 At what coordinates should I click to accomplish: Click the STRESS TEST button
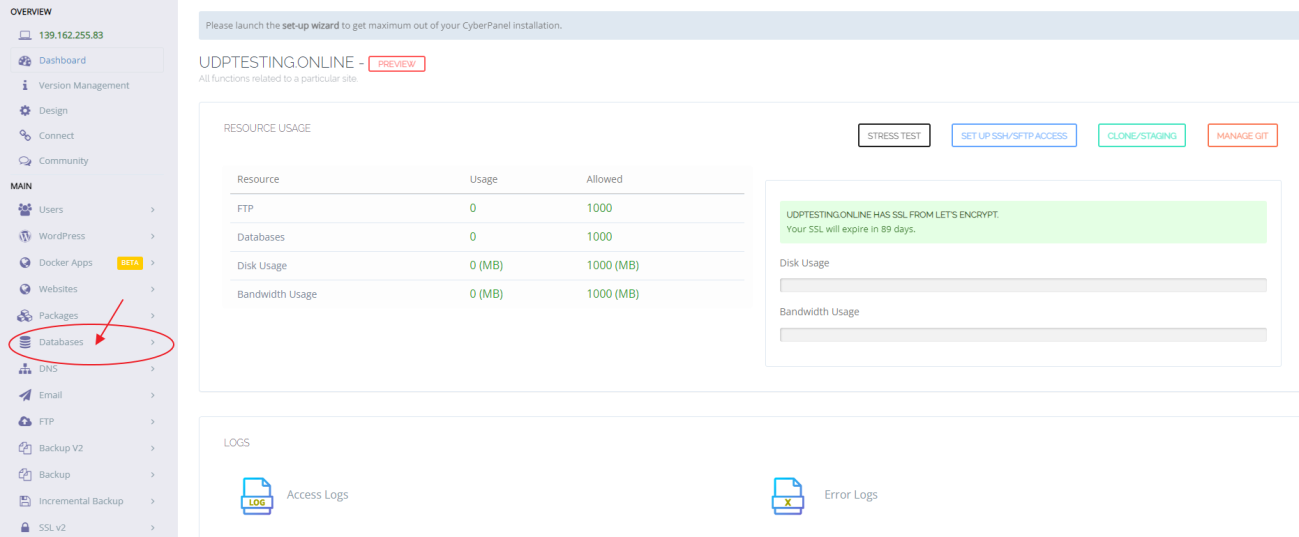pos(894,135)
